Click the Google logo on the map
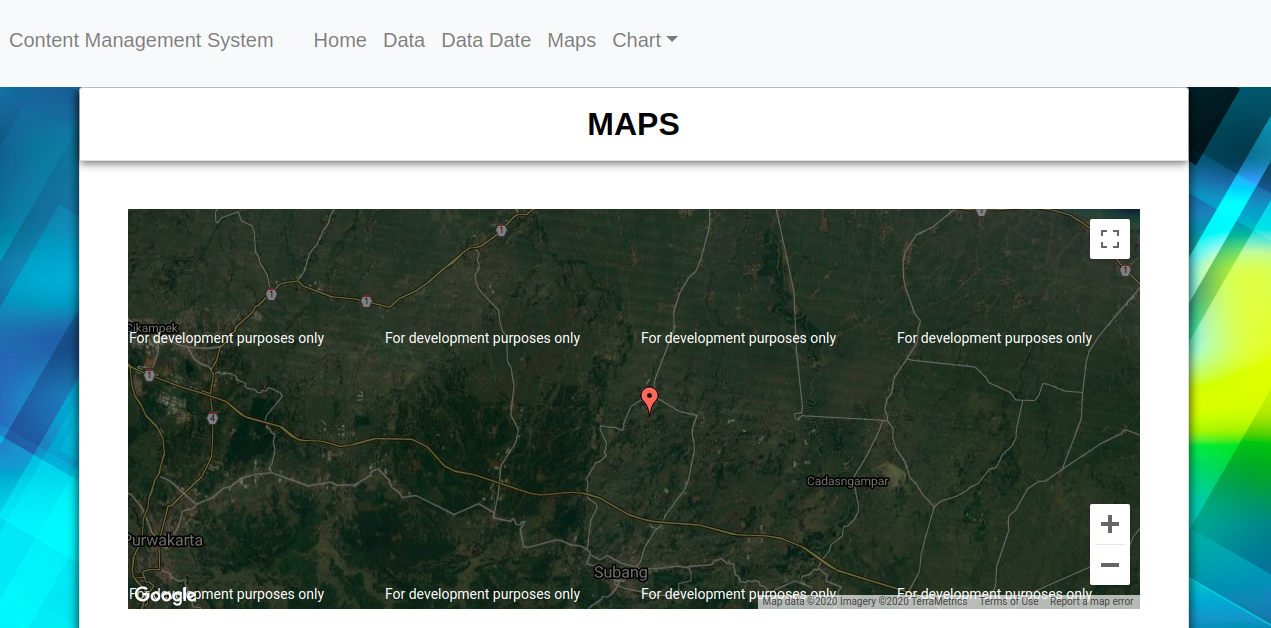Viewport: 1271px width, 628px height. (x=166, y=595)
